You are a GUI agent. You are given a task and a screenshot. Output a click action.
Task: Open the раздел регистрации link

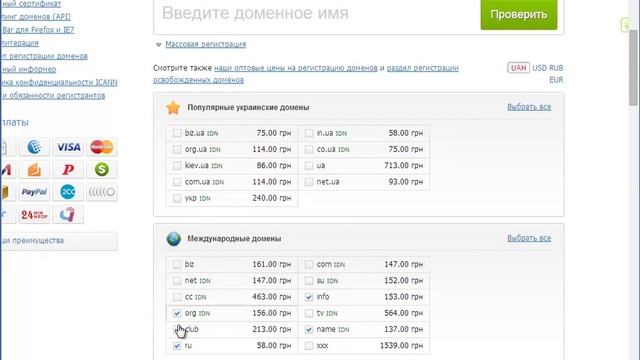pyautogui.click(x=422, y=68)
